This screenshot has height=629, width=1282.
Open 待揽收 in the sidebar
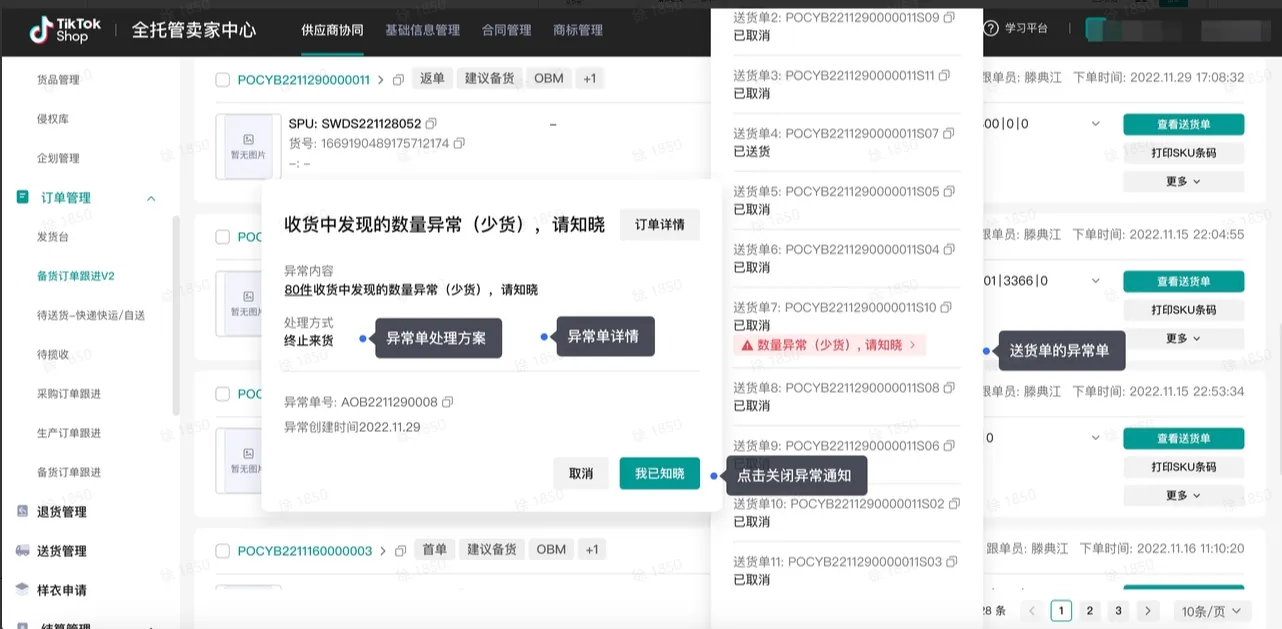pos(53,354)
